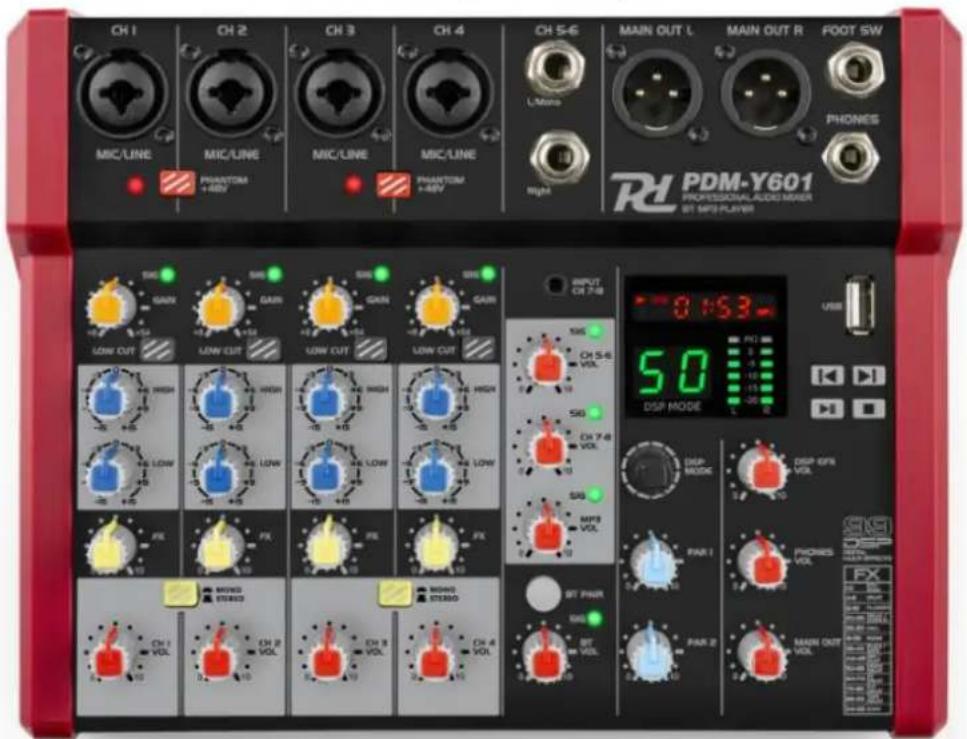The width and height of the screenshot is (967, 739).
Task: Click the FOOT SW jack
Action: [x=855, y=70]
